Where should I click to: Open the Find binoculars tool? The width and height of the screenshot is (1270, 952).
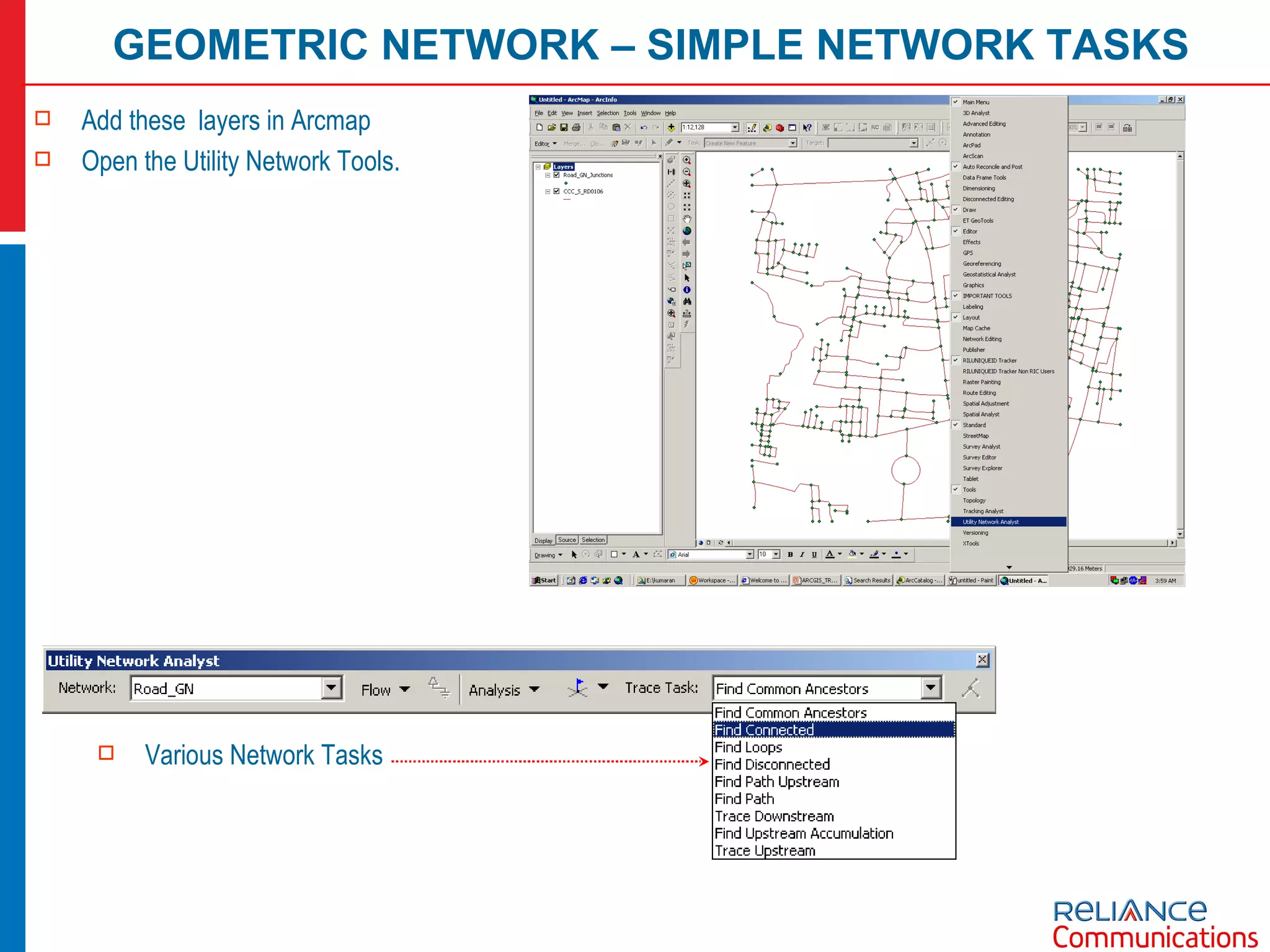[686, 301]
